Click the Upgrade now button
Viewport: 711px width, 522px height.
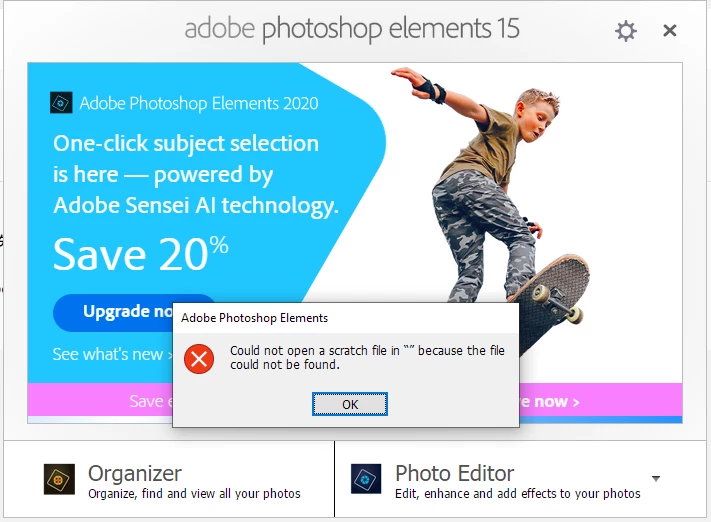tap(113, 312)
